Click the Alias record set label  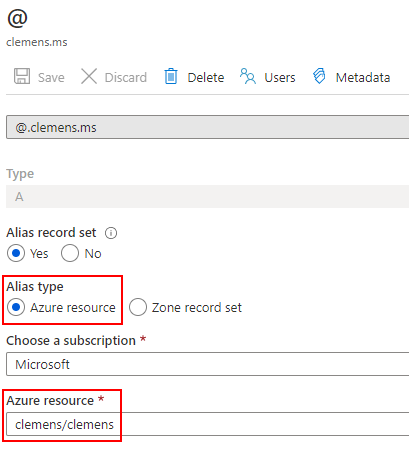(x=51, y=233)
